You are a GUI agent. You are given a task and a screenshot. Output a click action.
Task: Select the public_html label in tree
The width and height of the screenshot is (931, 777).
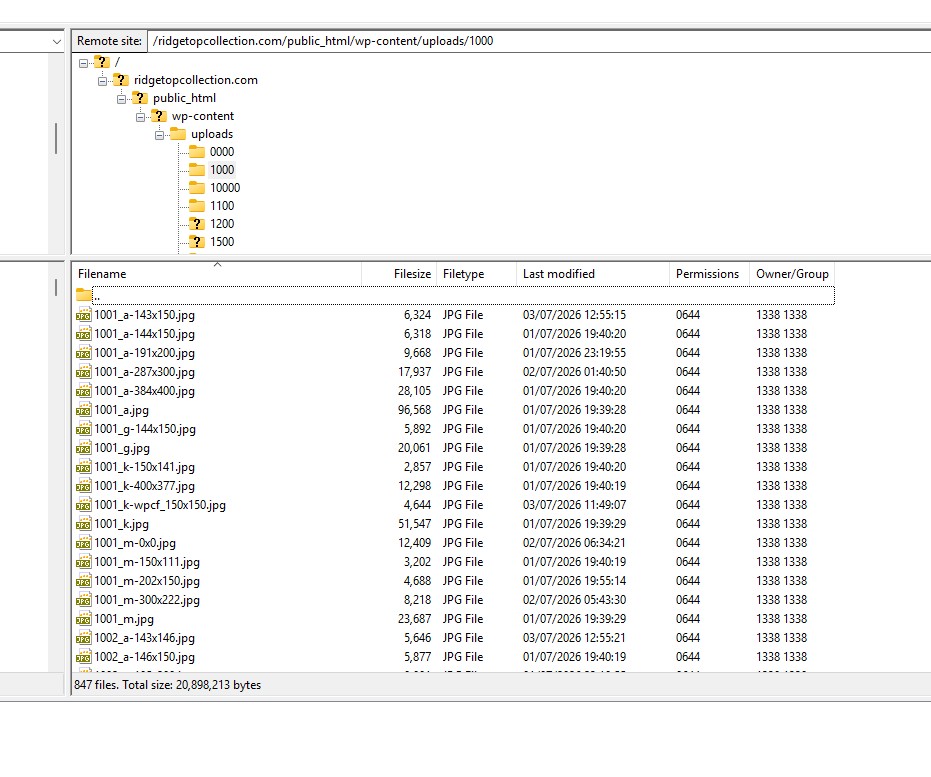pyautogui.click(x=184, y=99)
